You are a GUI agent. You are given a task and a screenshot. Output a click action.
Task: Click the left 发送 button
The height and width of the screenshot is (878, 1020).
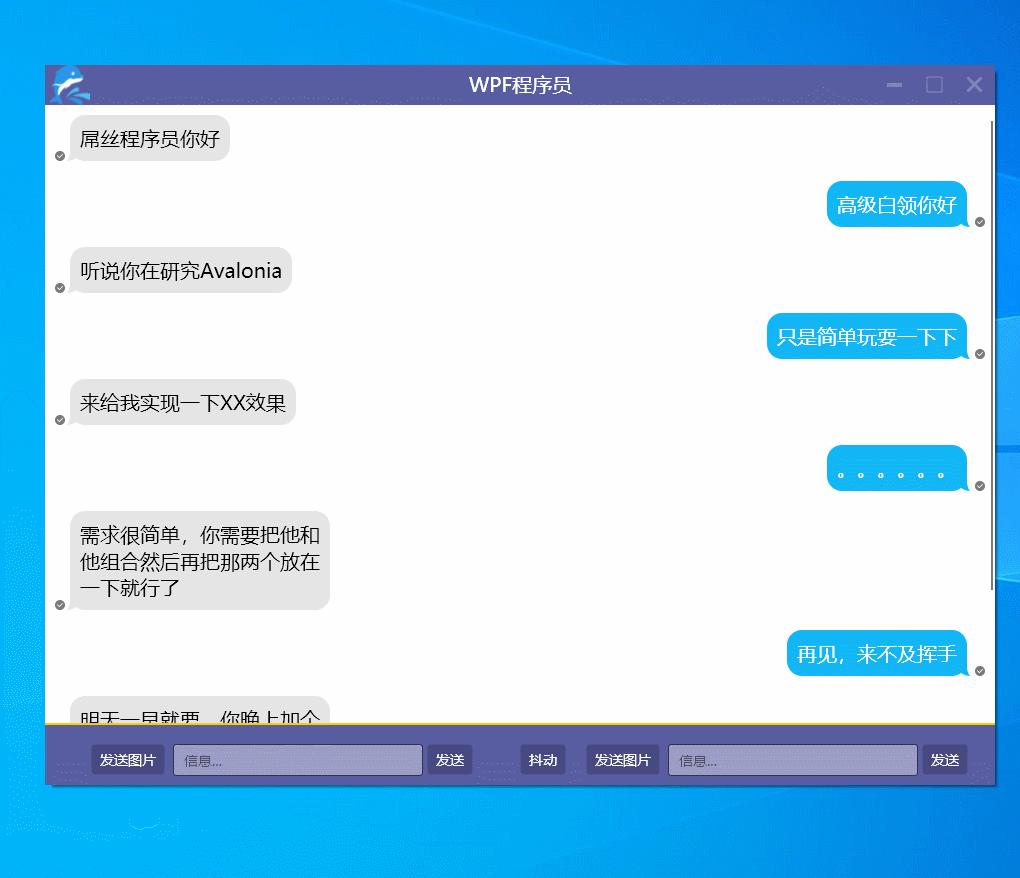click(450, 760)
